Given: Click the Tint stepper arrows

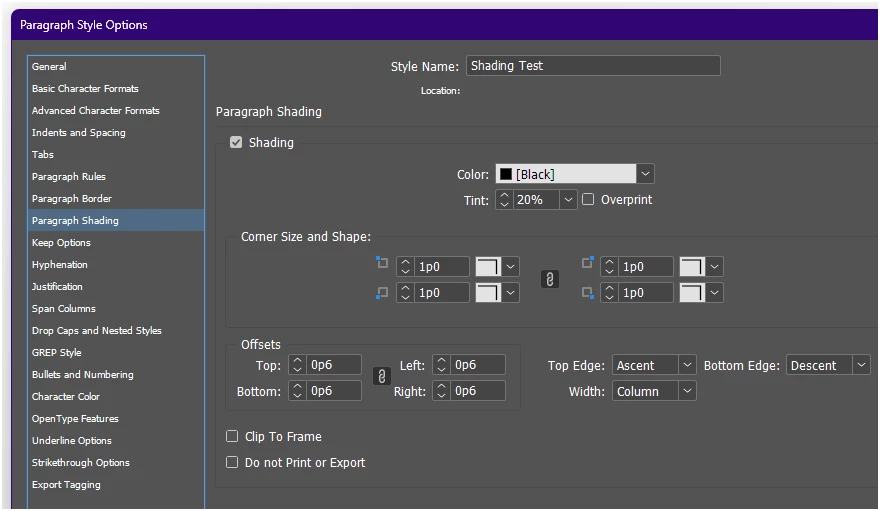Looking at the screenshot, I should [x=504, y=200].
